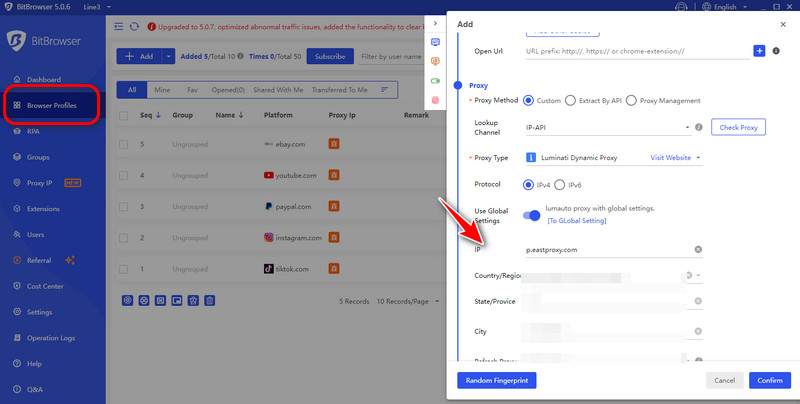Collapse the sidebar with the menu-fold icon
Screen dimensions: 800x404
pyautogui.click(x=118, y=27)
